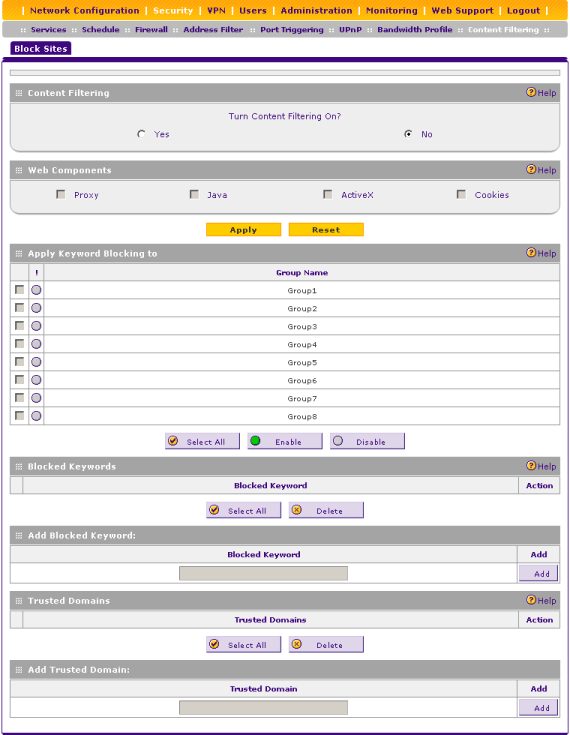The width and height of the screenshot is (570, 735).
Task: Click Delete under Trusted Domains table
Action: click(326, 645)
